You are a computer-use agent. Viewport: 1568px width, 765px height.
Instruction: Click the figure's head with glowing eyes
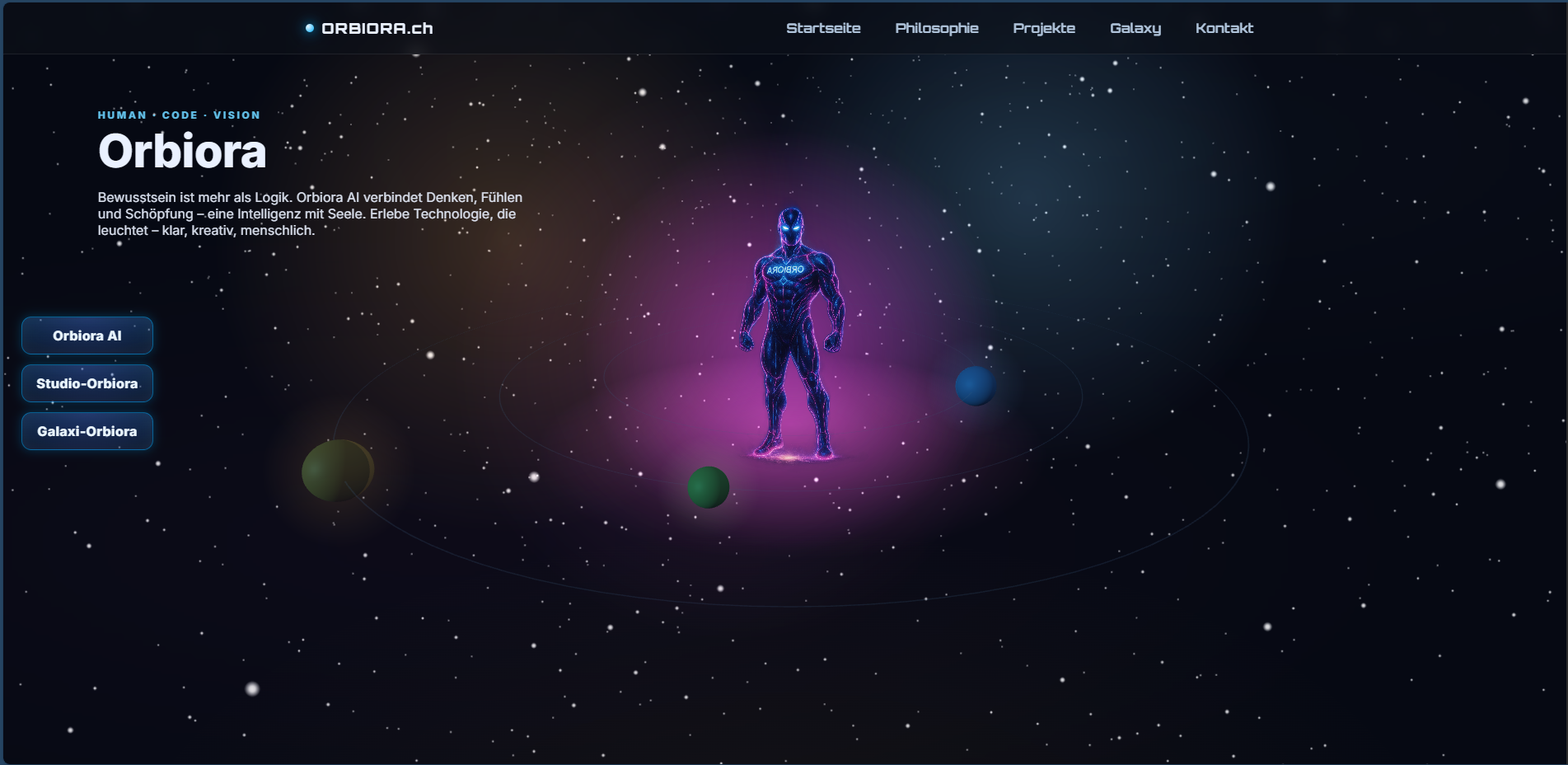[x=790, y=224]
